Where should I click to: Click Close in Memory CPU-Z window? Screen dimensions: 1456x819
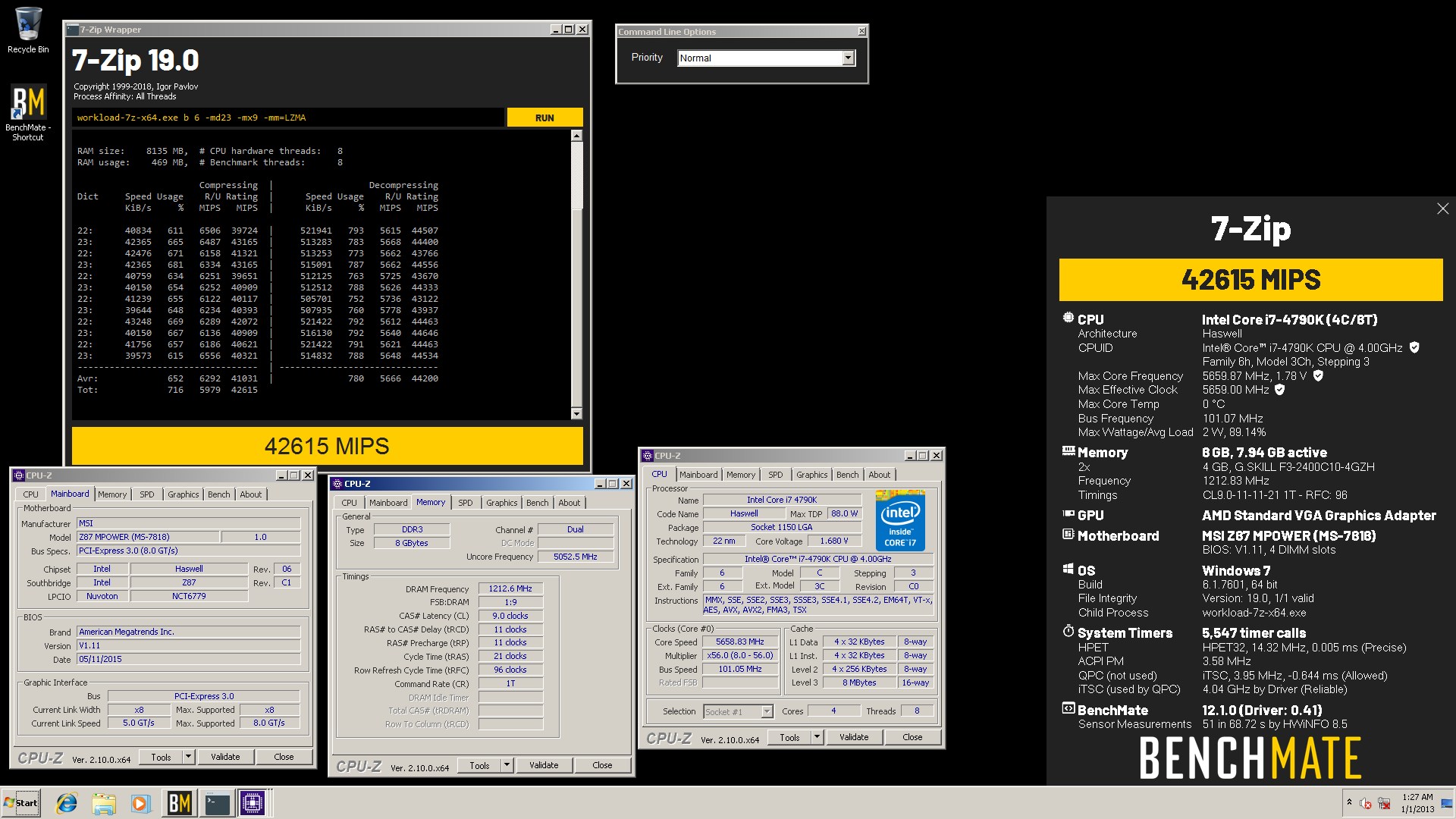pyautogui.click(x=602, y=766)
